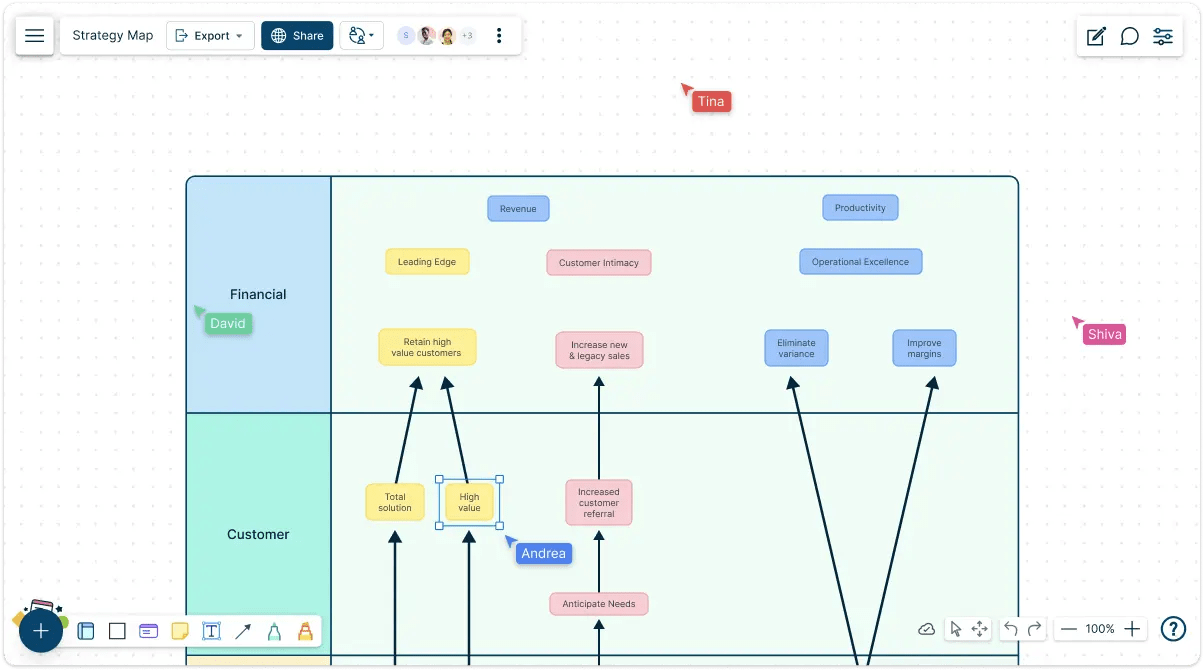Show the +3 additional collaborators
Viewport: 1204px width, 671px height.
tap(467, 36)
